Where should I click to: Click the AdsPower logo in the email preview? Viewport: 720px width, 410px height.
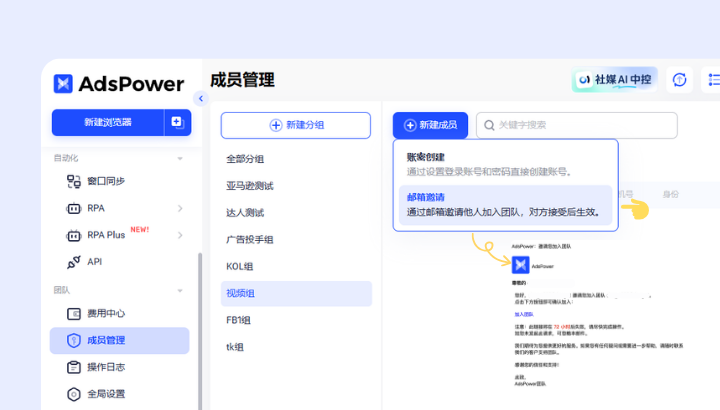(x=520, y=265)
